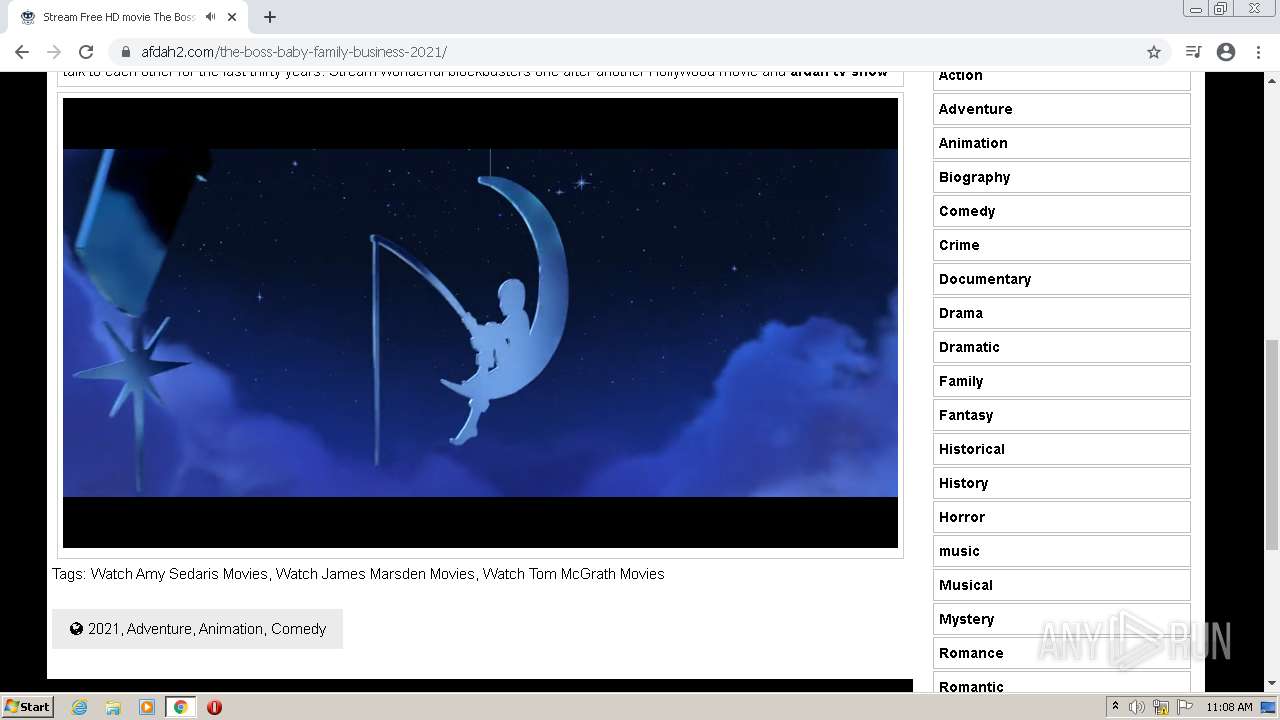
Task: Open network status tray icon
Action: coord(1161,707)
